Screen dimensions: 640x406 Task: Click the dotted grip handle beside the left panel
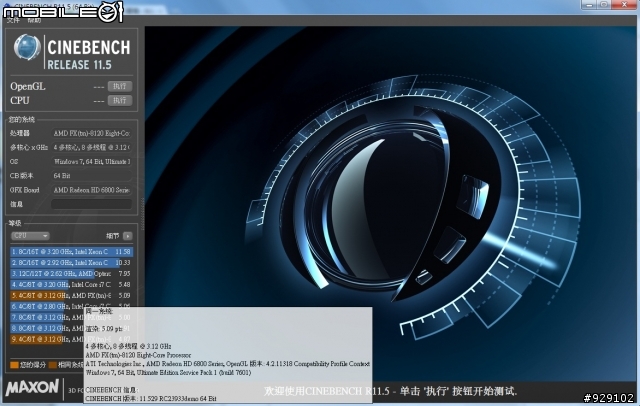142,213
